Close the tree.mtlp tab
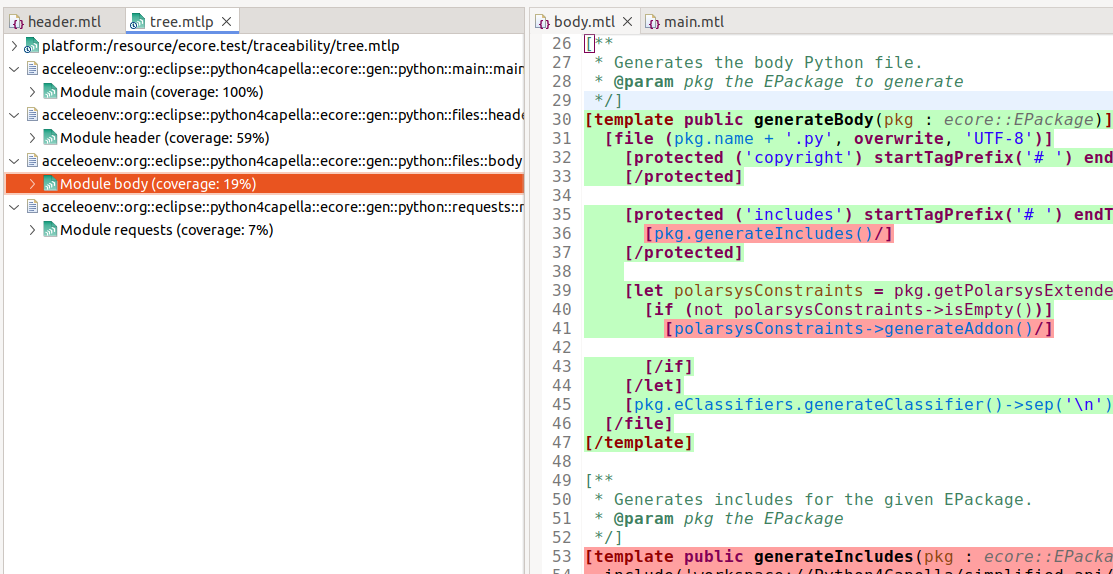This screenshot has height=574, width=1113. point(226,21)
